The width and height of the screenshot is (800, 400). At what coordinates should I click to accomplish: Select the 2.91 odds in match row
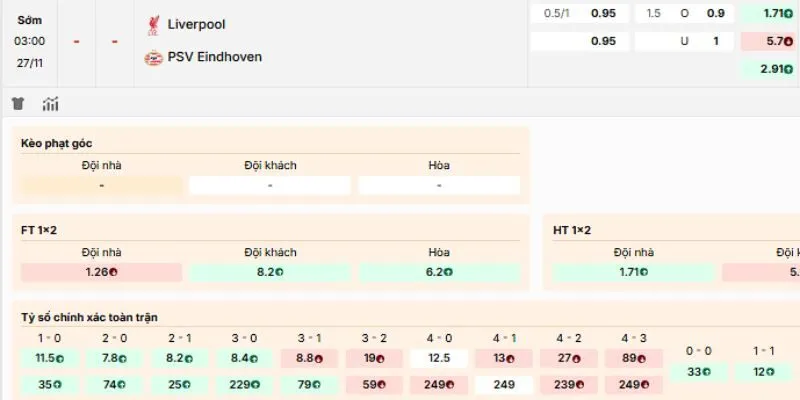pos(769,69)
